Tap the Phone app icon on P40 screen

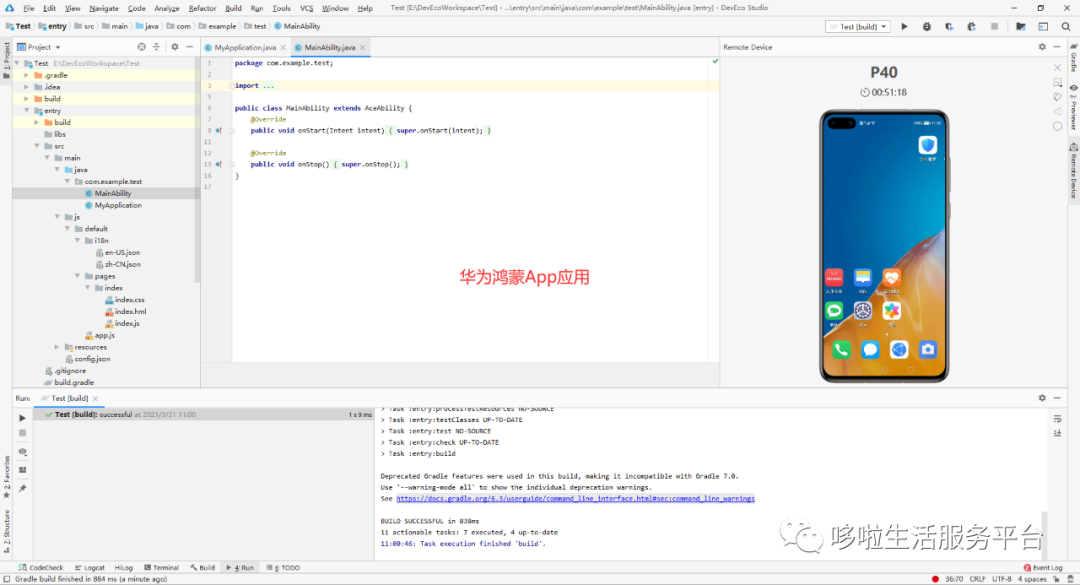click(x=840, y=349)
